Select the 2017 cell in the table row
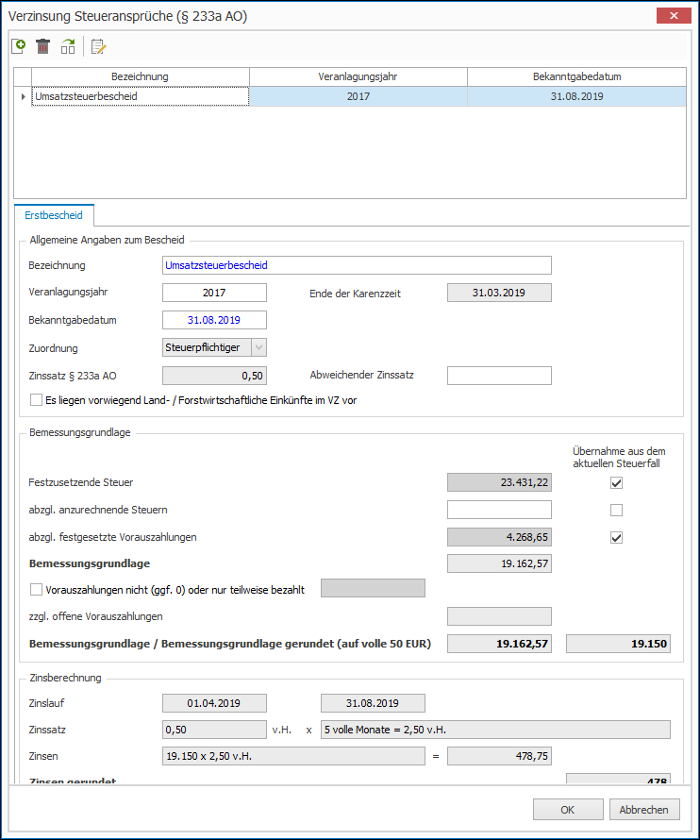Image resolution: width=700 pixels, height=840 pixels. 358,96
